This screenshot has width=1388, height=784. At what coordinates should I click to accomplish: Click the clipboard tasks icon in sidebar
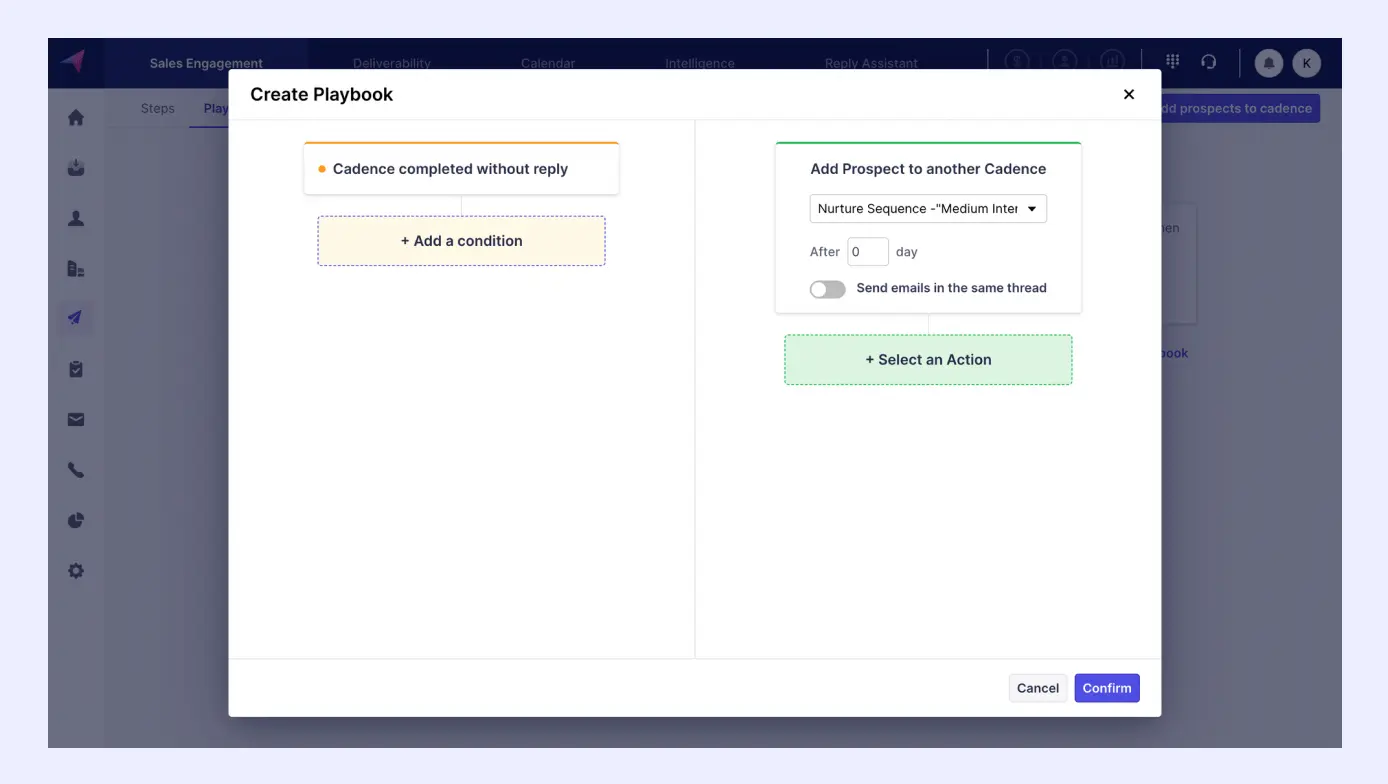[76, 369]
